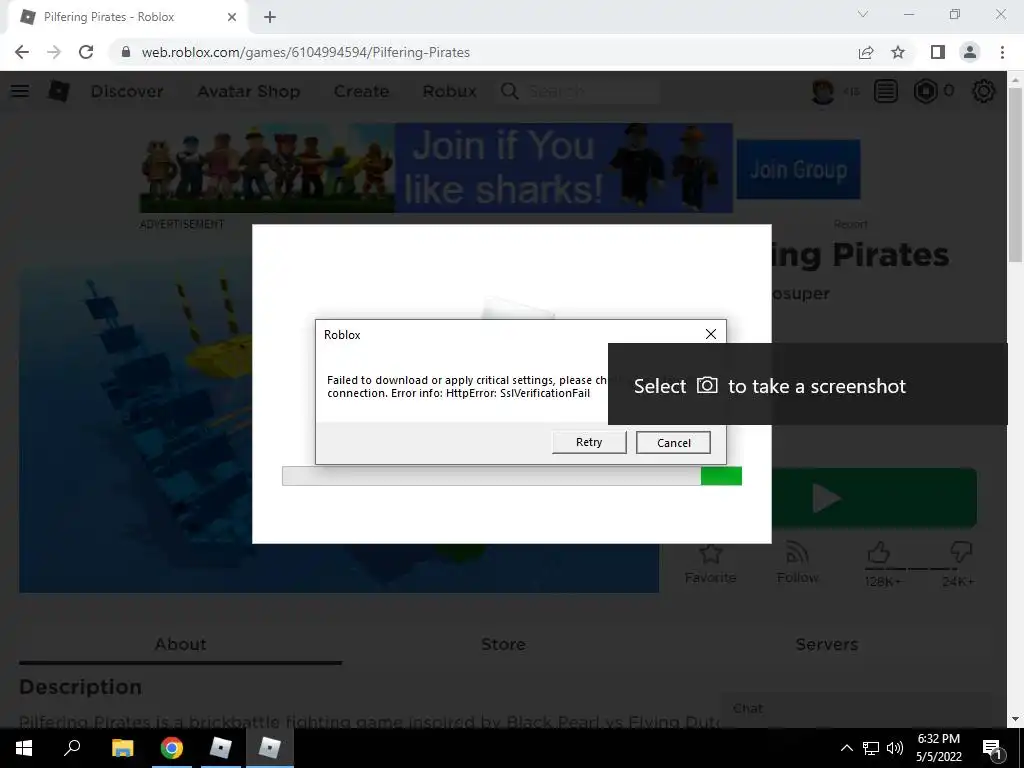Click the screenshot notification popup

pyautogui.click(x=808, y=384)
